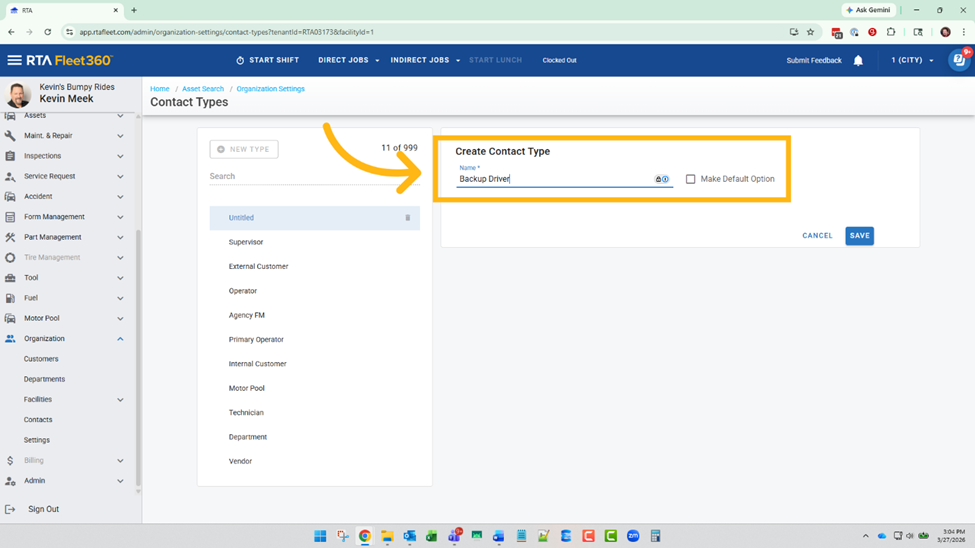Expand the Inspections sidebar section
This screenshot has height=548, width=975.
(120, 156)
